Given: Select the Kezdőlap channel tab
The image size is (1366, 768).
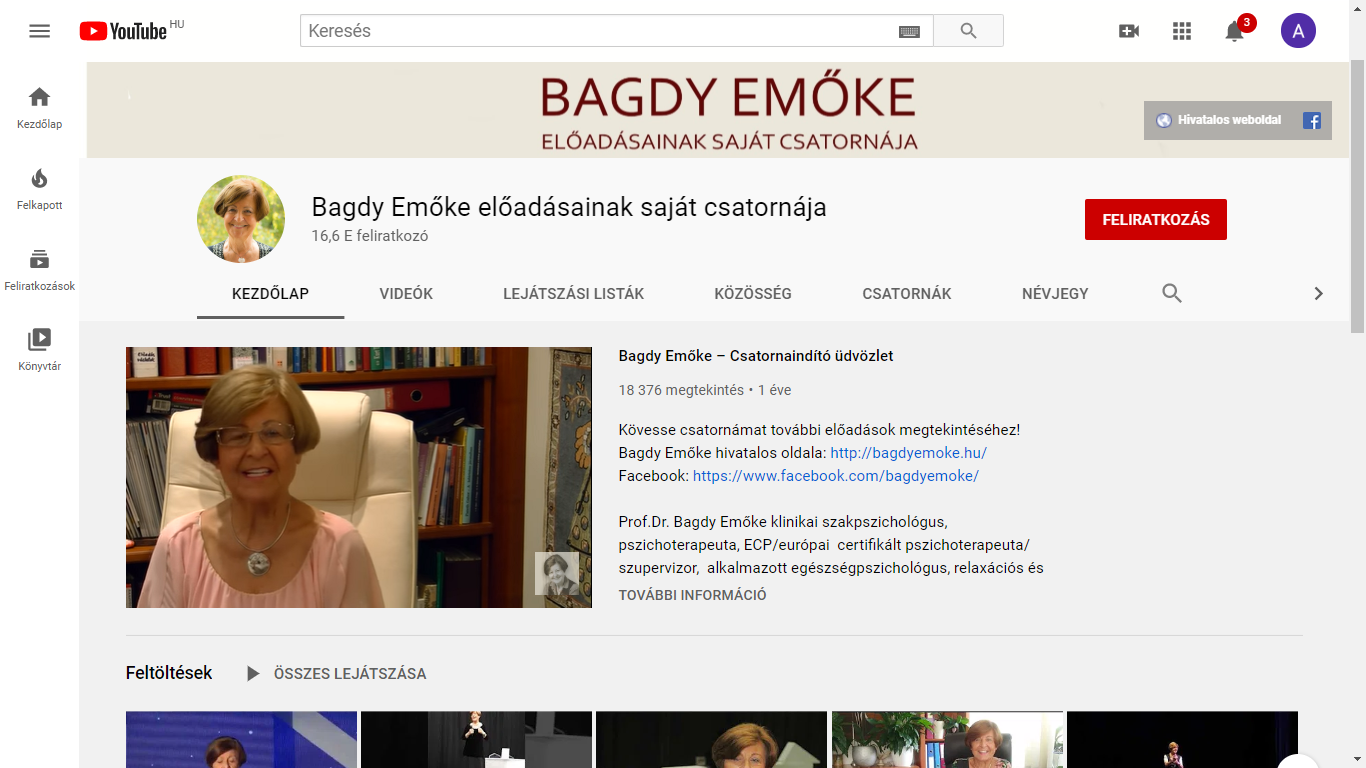Looking at the screenshot, I should [x=270, y=293].
